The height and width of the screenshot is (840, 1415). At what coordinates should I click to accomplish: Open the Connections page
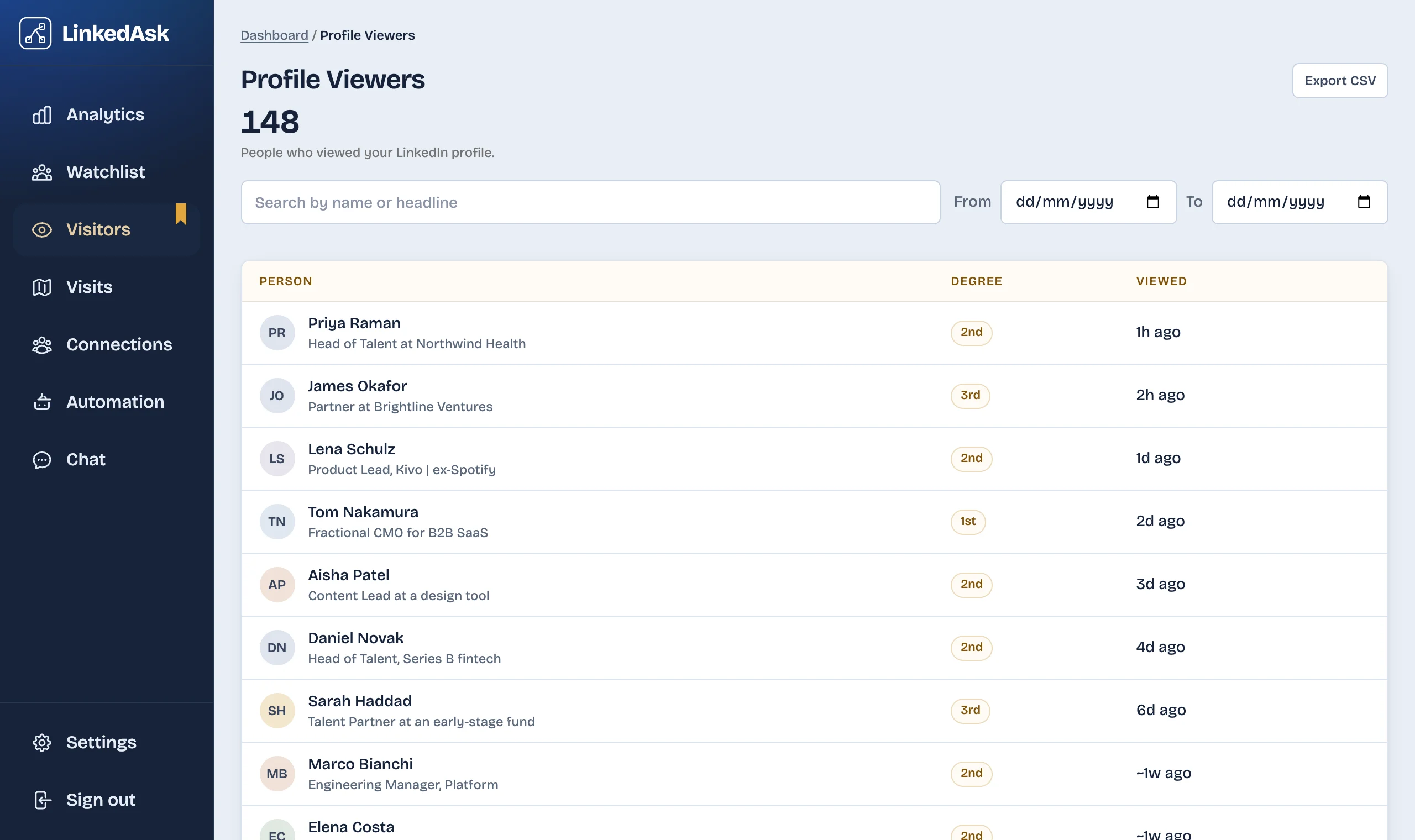[107, 345]
